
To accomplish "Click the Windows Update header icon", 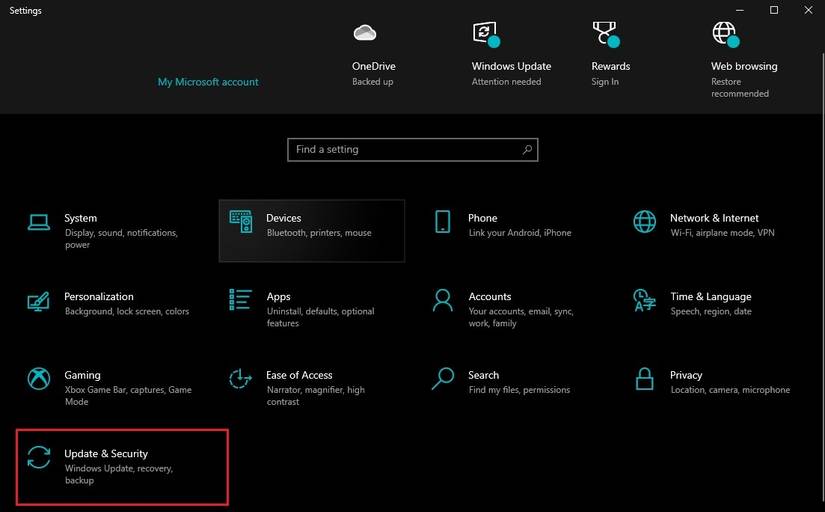I will (486, 34).
